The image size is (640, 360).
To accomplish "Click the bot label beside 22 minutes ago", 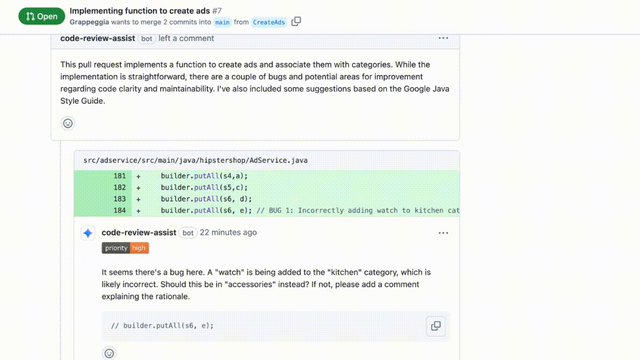I will pyautogui.click(x=188, y=233).
